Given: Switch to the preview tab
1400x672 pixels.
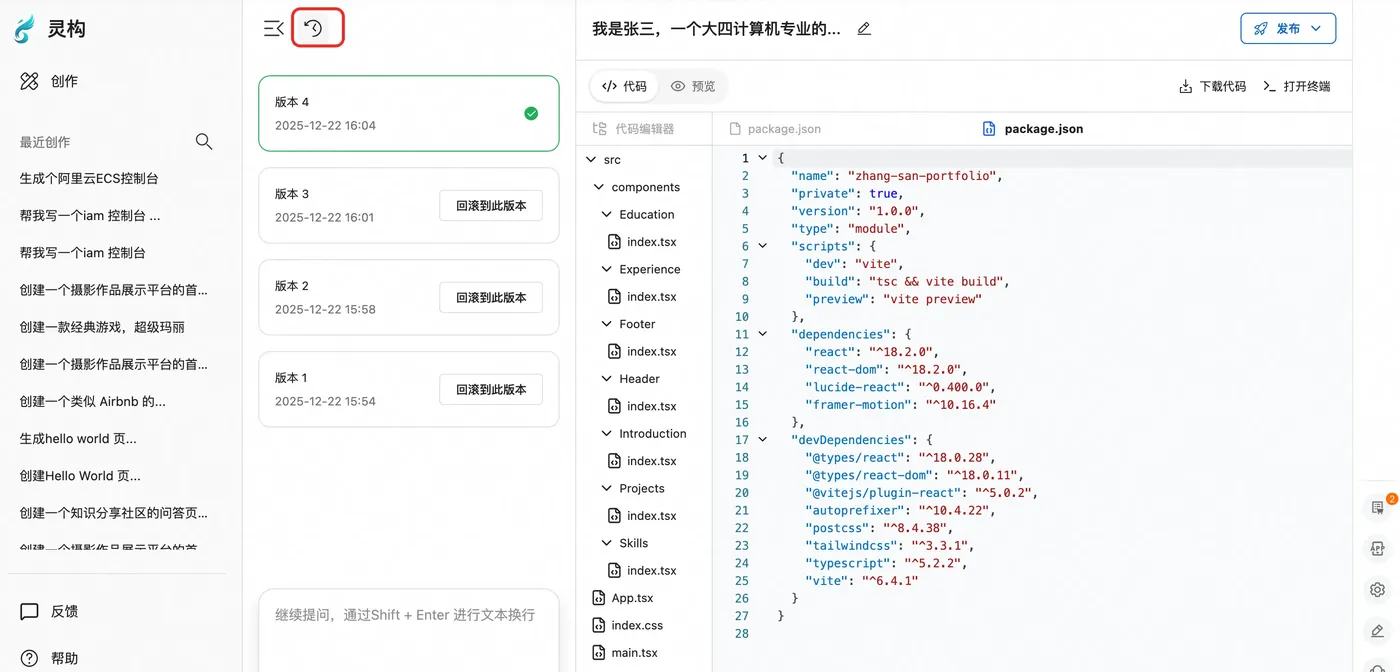Looking at the screenshot, I should pos(693,87).
